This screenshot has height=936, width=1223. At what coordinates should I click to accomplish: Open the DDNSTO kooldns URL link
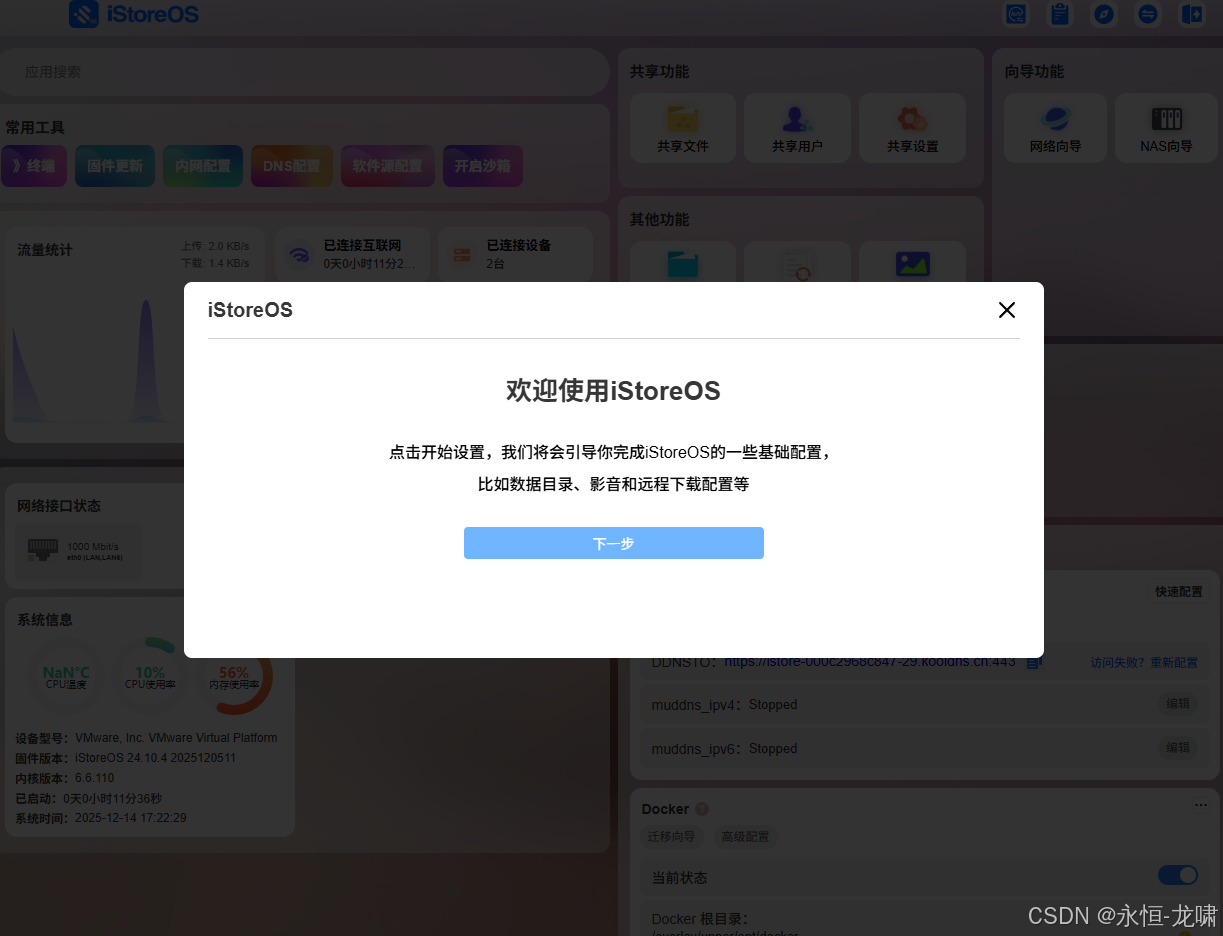[x=870, y=662]
